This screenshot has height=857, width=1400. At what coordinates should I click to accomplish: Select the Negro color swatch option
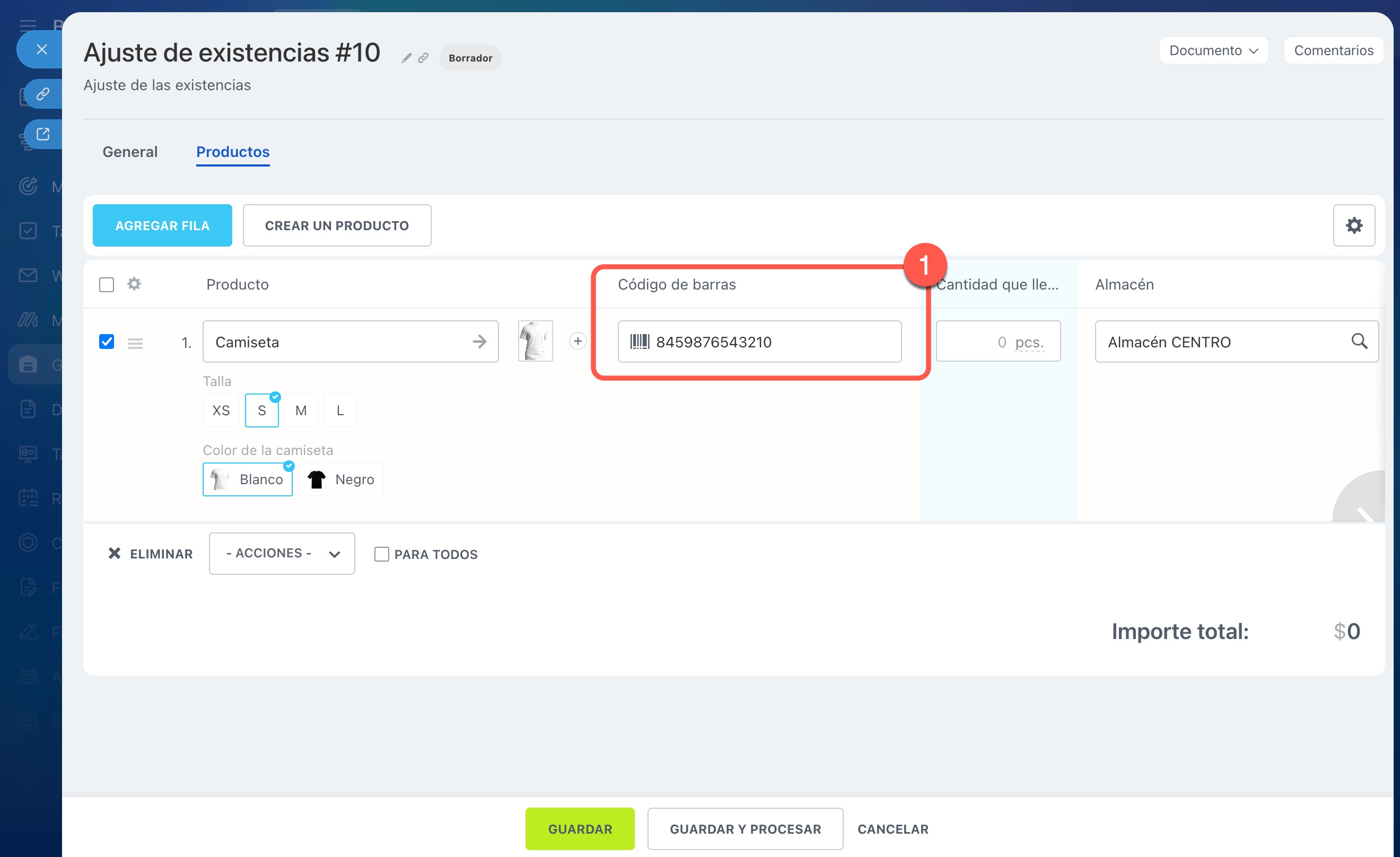coord(341,479)
